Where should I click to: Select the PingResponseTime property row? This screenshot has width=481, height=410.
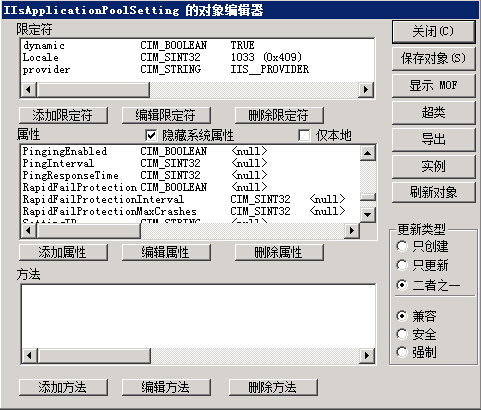pos(190,175)
